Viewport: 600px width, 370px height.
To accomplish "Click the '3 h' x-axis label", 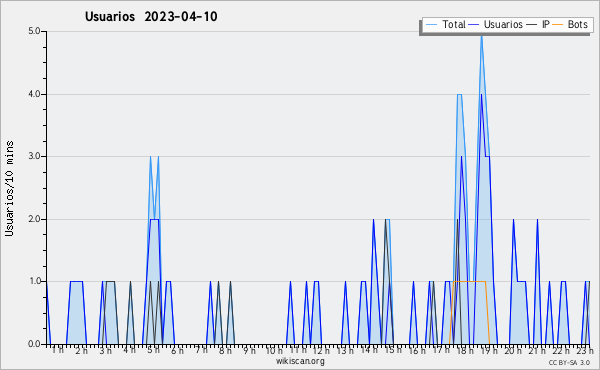I will [x=106, y=350].
